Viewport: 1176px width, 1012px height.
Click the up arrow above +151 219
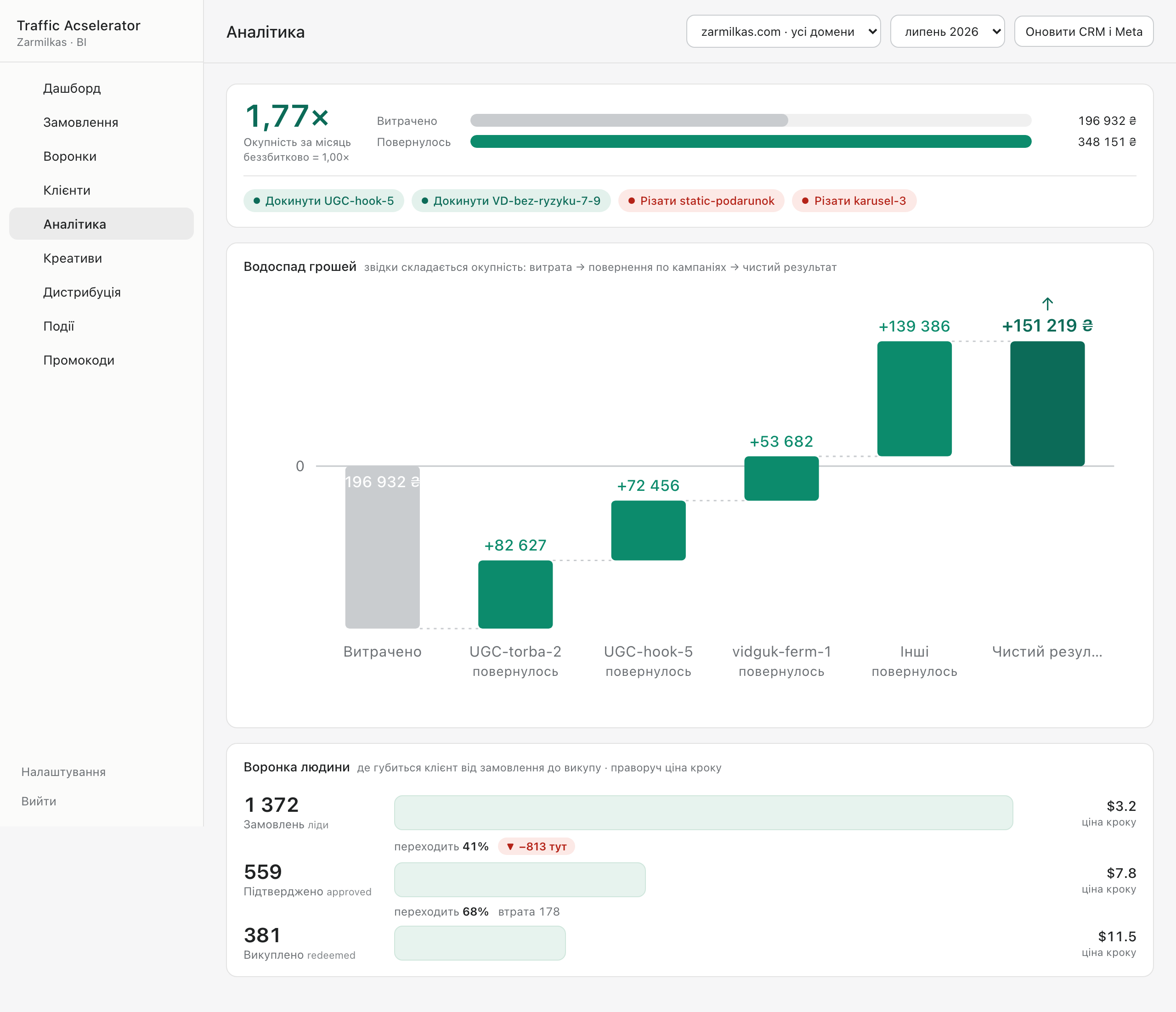click(x=1048, y=304)
